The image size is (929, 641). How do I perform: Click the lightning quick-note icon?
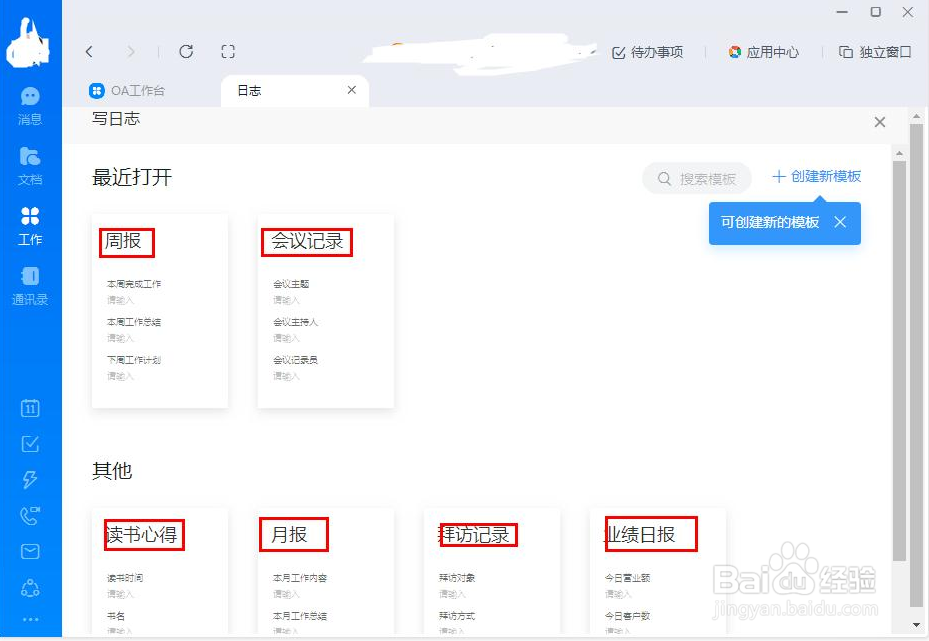(29, 478)
